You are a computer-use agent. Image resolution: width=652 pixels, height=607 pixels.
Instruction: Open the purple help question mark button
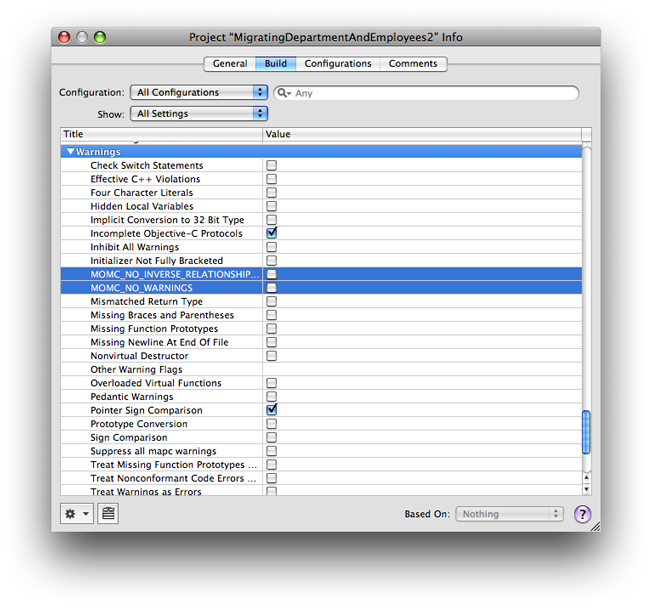[x=582, y=514]
